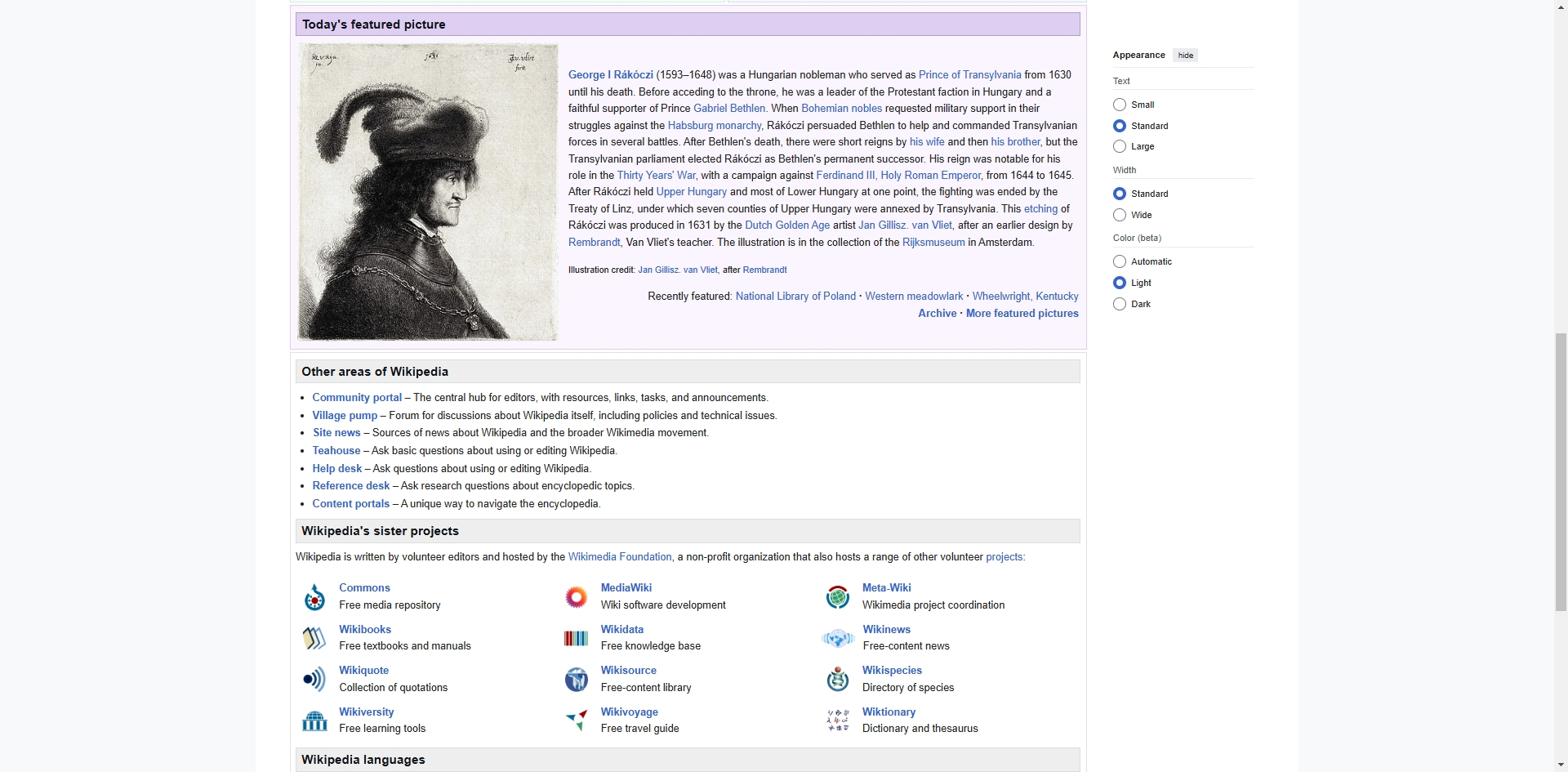Choose Wide width option

1120,215
